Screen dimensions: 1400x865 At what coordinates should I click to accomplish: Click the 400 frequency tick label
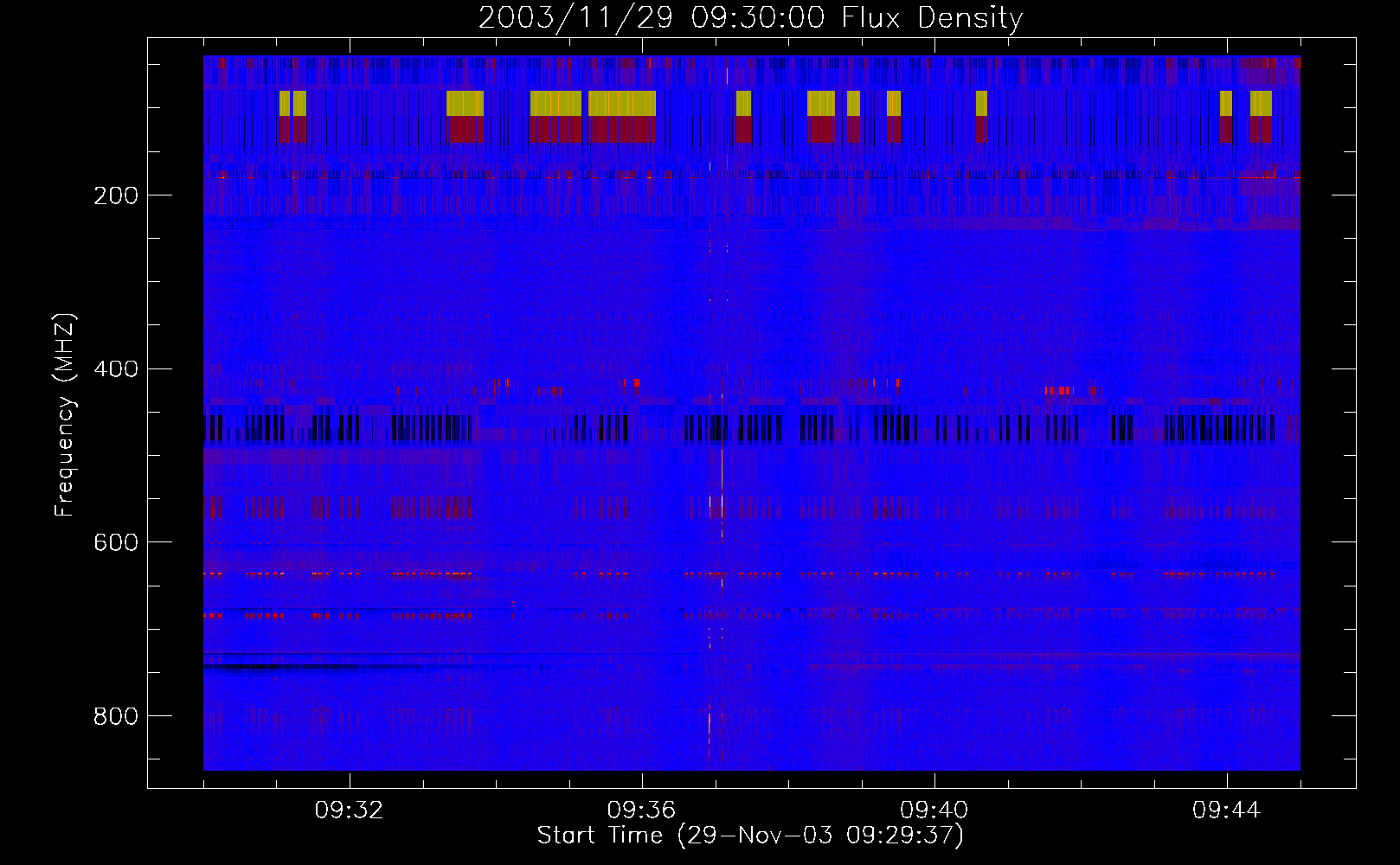tap(116, 369)
